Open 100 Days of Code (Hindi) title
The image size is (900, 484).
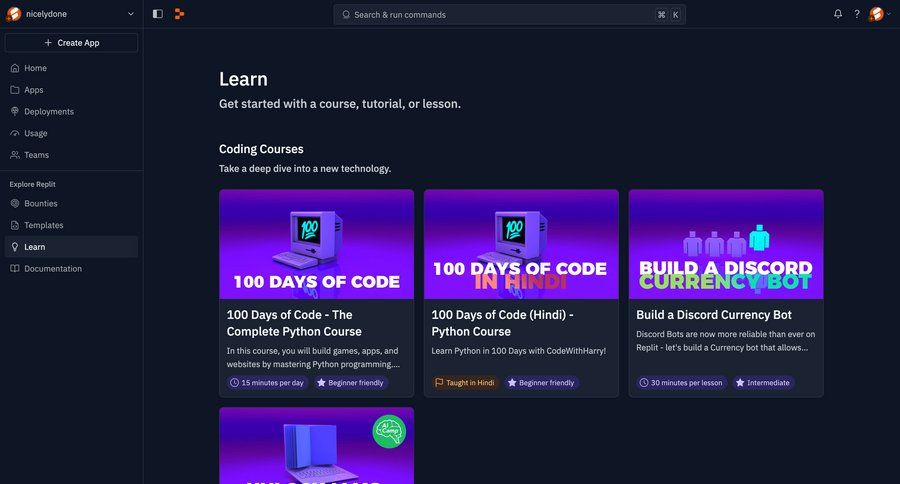pyautogui.click(x=502, y=323)
